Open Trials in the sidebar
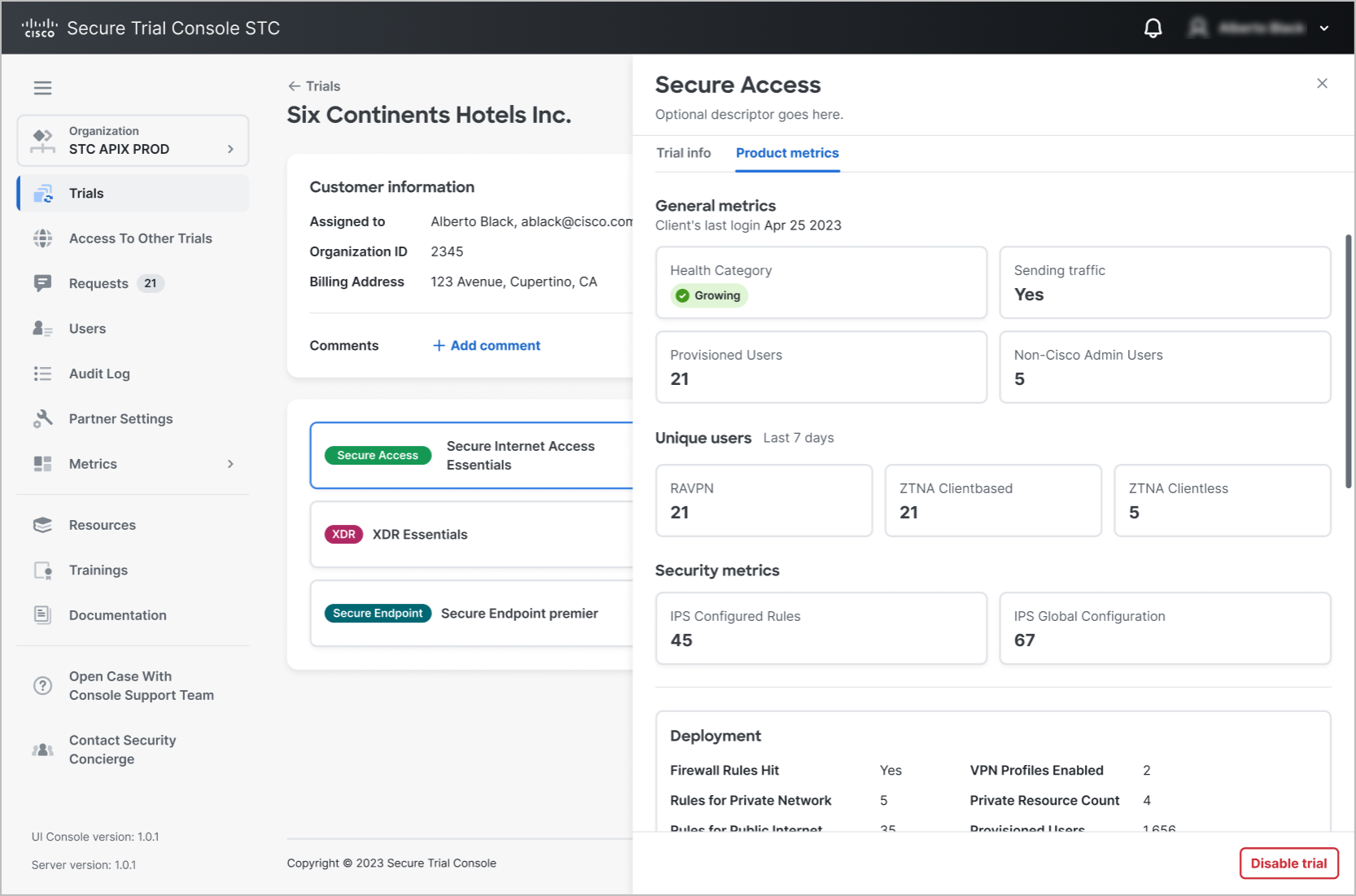This screenshot has width=1356, height=896. 133,194
